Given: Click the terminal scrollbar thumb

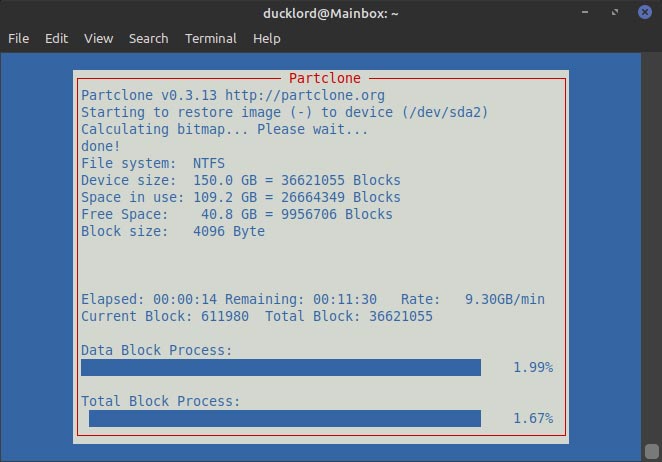Looking at the screenshot, I should [x=652, y=451].
